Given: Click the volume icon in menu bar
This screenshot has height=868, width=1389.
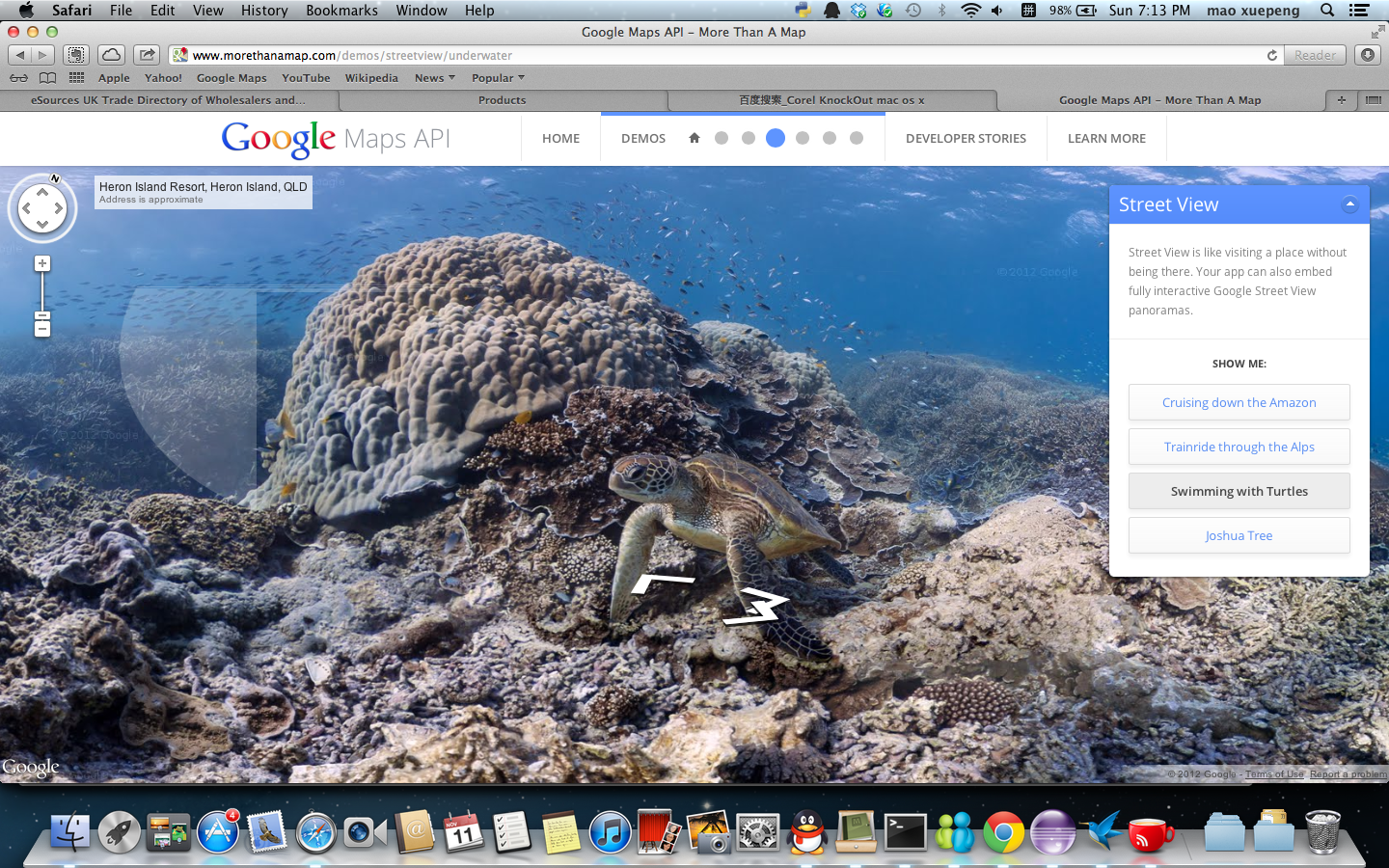Looking at the screenshot, I should pyautogui.click(x=996, y=11).
